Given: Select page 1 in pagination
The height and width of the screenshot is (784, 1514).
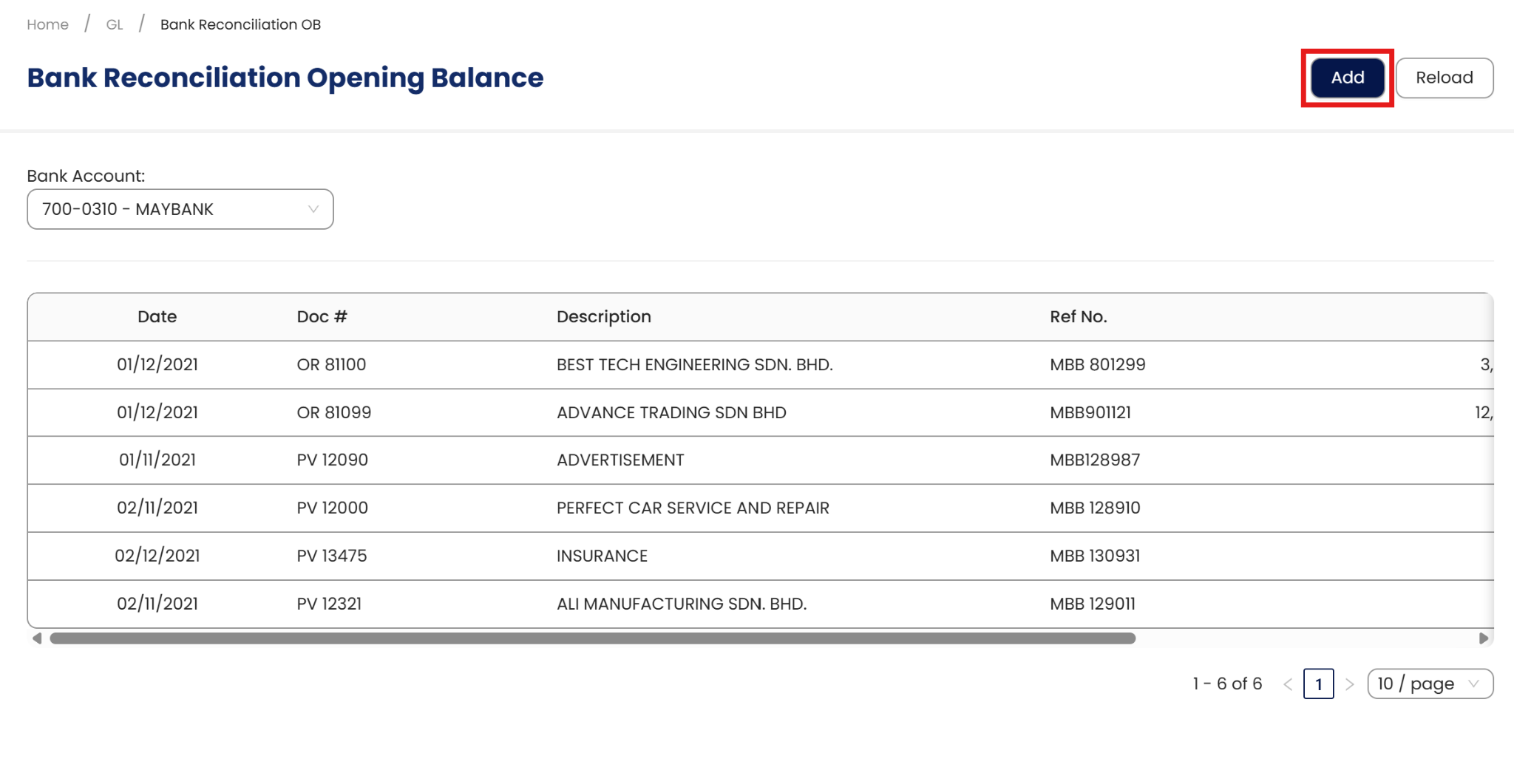Looking at the screenshot, I should click(x=1318, y=684).
